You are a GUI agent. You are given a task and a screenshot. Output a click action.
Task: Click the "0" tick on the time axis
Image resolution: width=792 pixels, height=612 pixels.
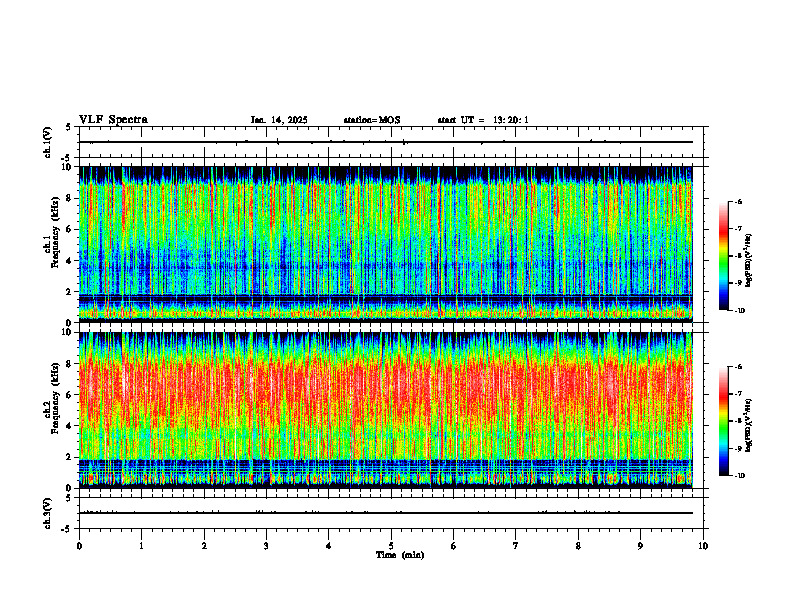pyautogui.click(x=79, y=546)
